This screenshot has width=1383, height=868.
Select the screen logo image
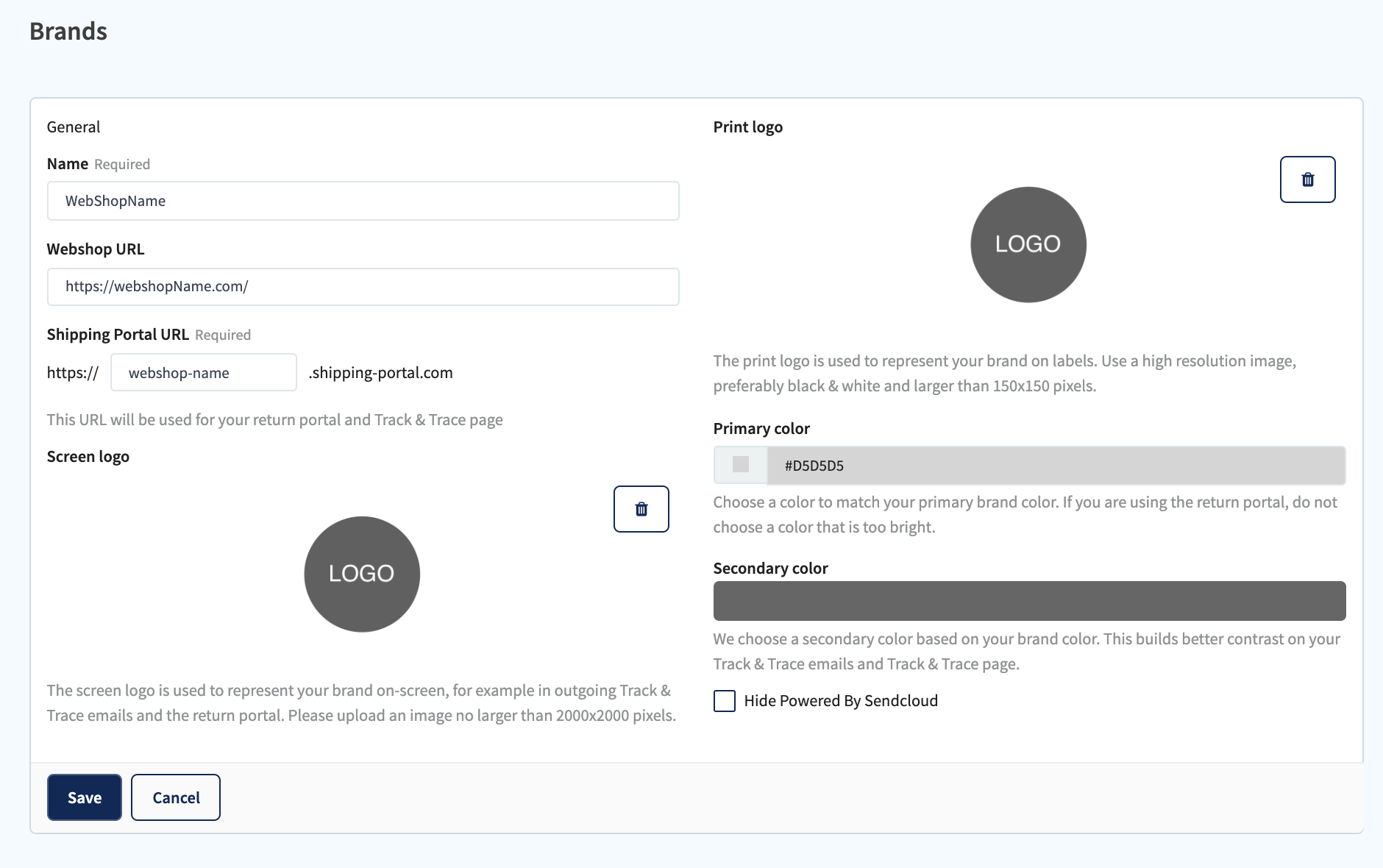362,574
